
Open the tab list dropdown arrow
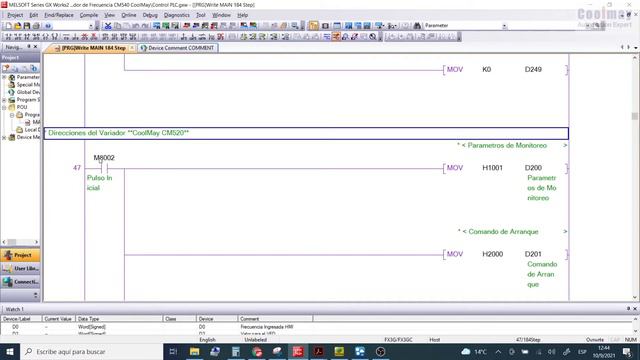[636, 48]
